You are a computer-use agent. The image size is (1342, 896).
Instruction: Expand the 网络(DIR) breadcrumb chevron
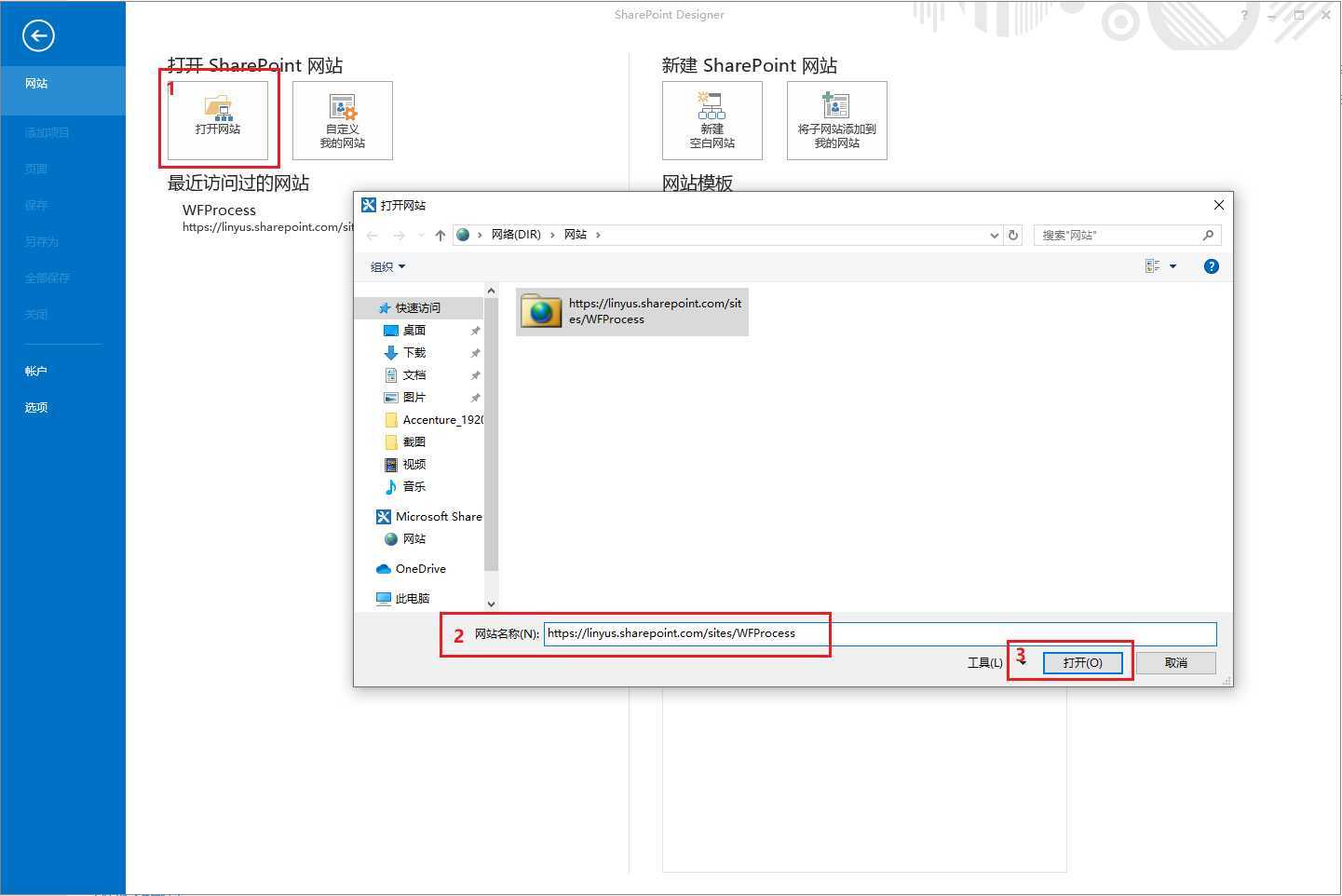click(x=553, y=235)
